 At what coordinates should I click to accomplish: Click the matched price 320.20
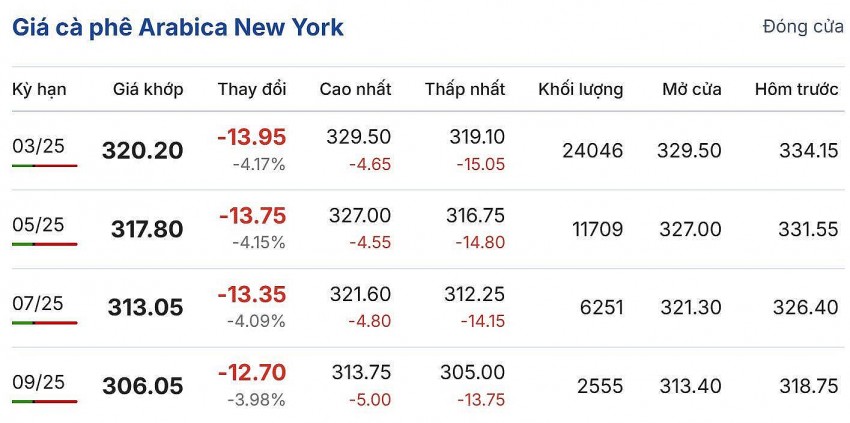click(x=143, y=151)
